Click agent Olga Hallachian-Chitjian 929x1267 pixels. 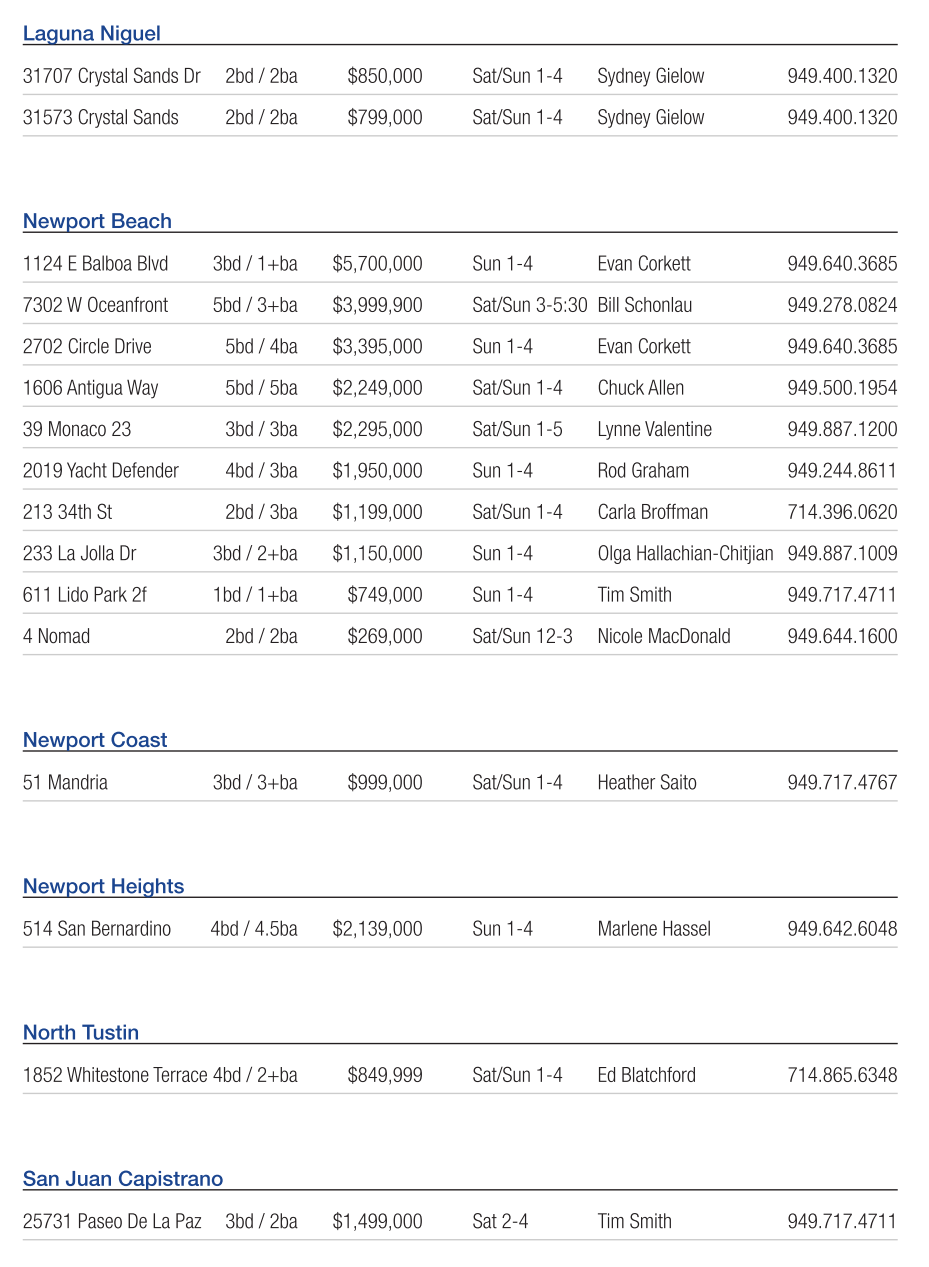(685, 553)
